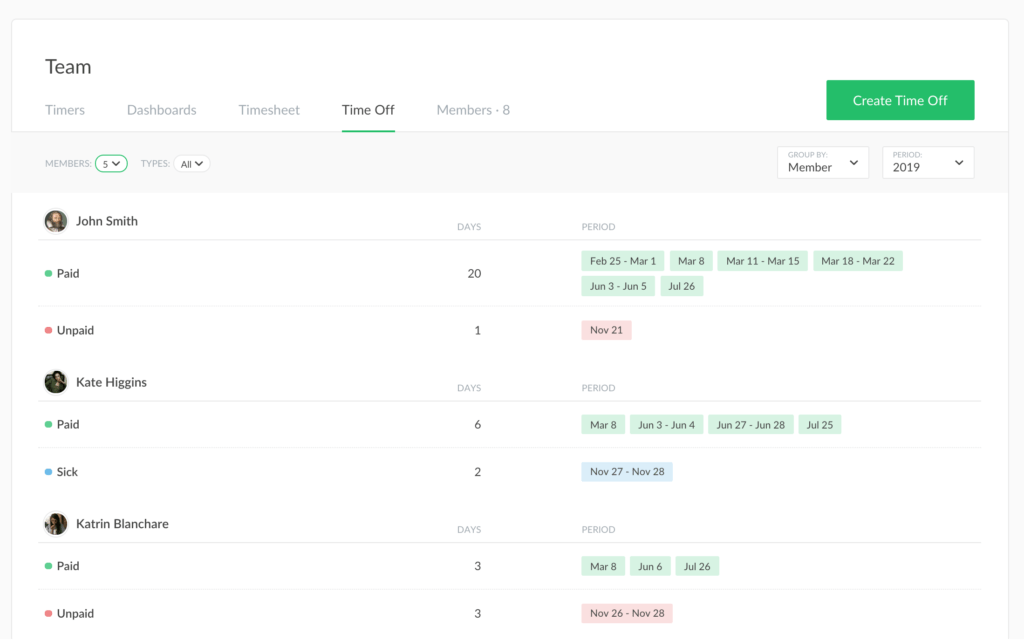
Task: Open the Members count dropdown showing 5
Action: point(110,163)
